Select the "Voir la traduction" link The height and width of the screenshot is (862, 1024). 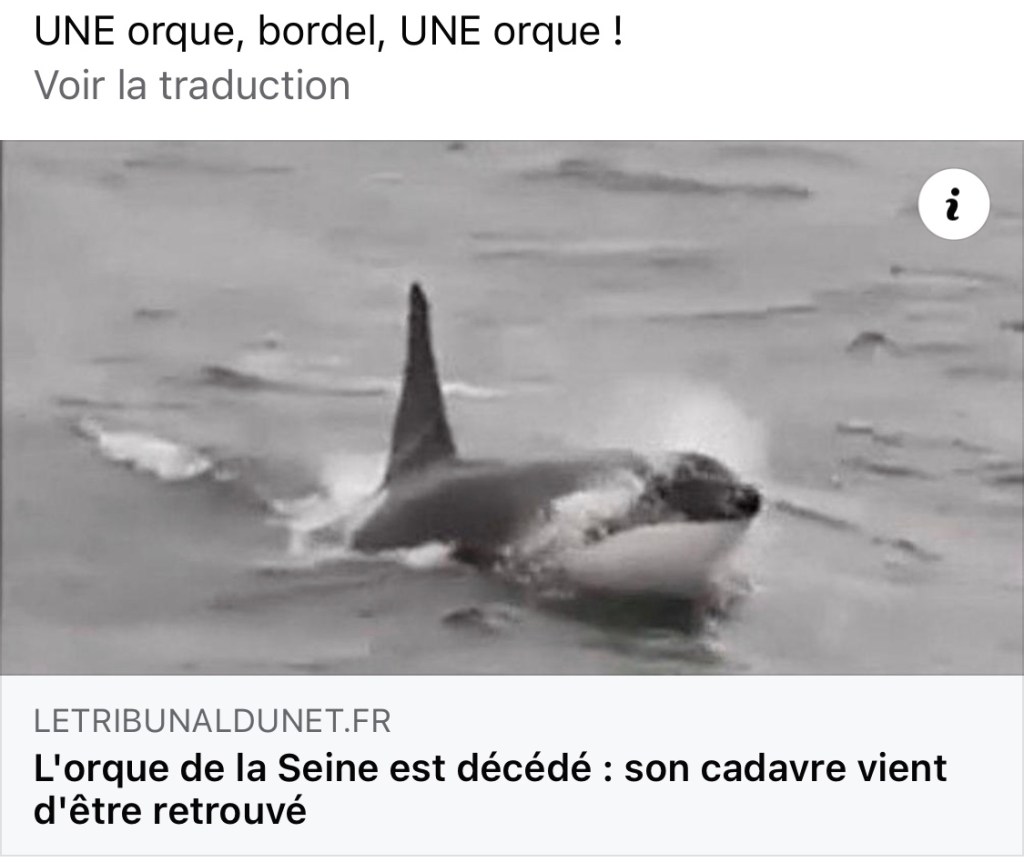192,86
